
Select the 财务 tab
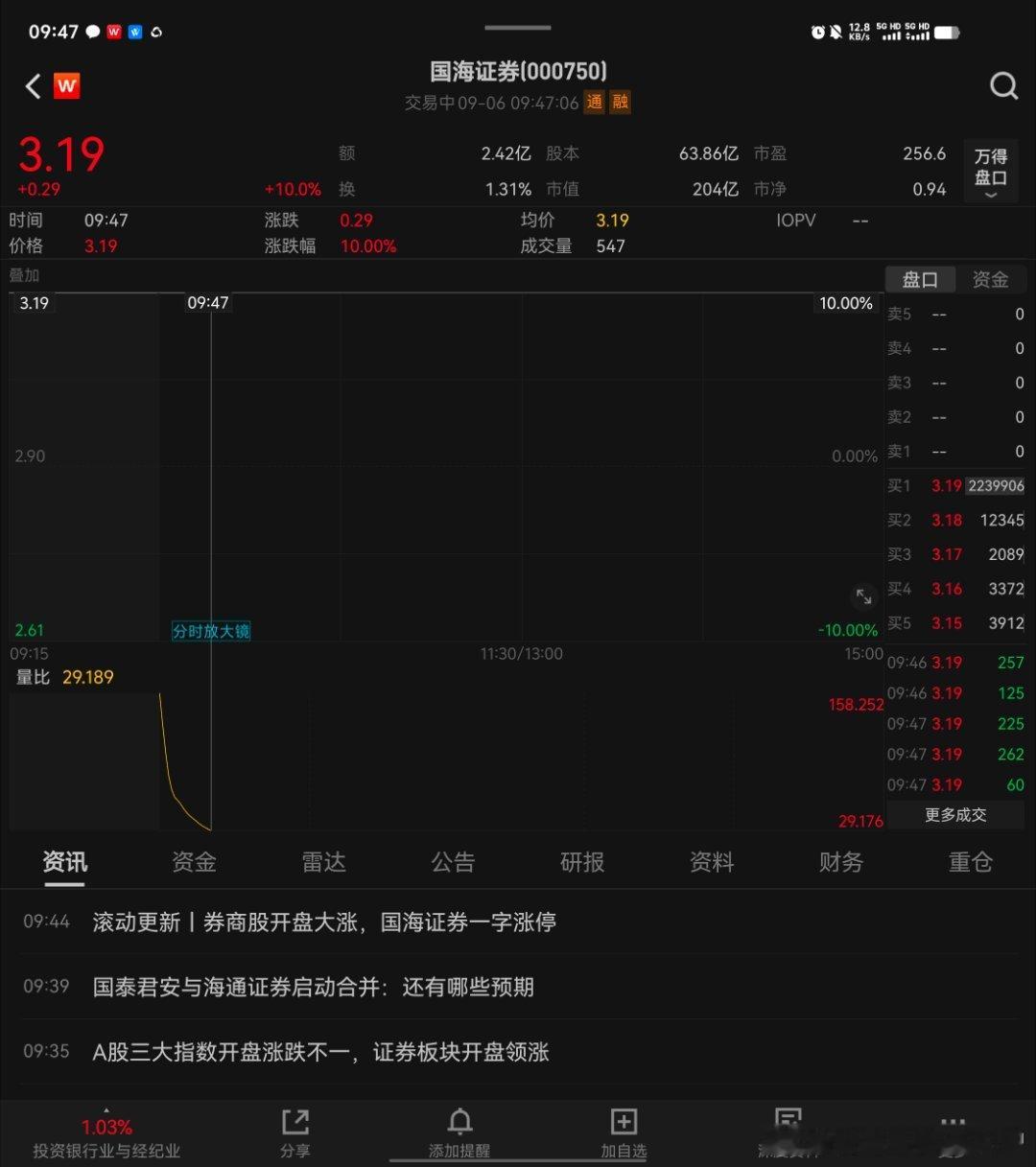point(841,862)
